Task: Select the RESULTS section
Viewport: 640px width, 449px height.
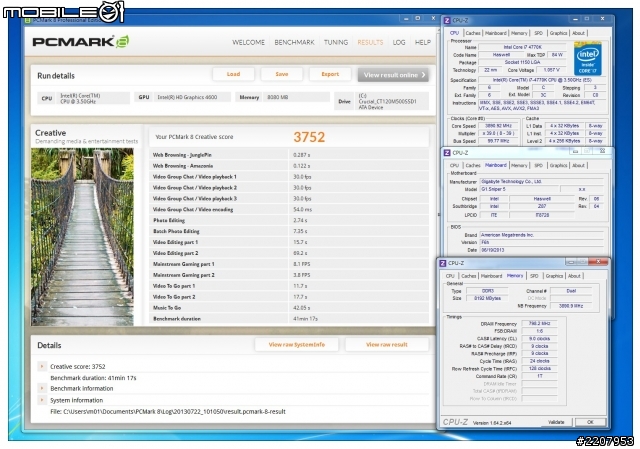Action: pyautogui.click(x=370, y=42)
